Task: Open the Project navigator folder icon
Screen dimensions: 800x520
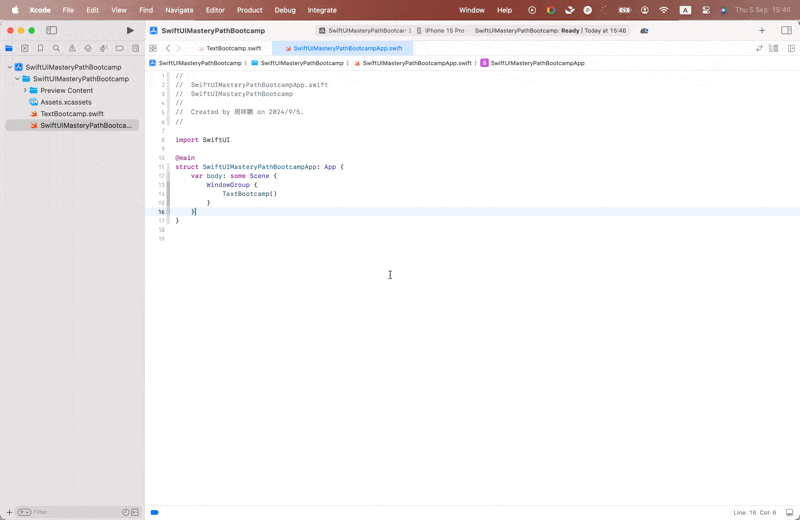Action: point(9,48)
